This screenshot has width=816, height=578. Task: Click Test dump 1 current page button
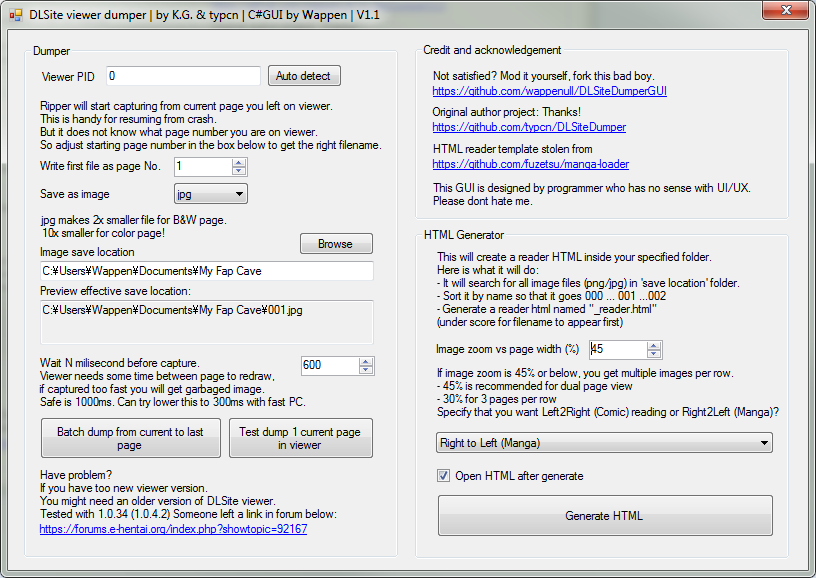point(301,438)
